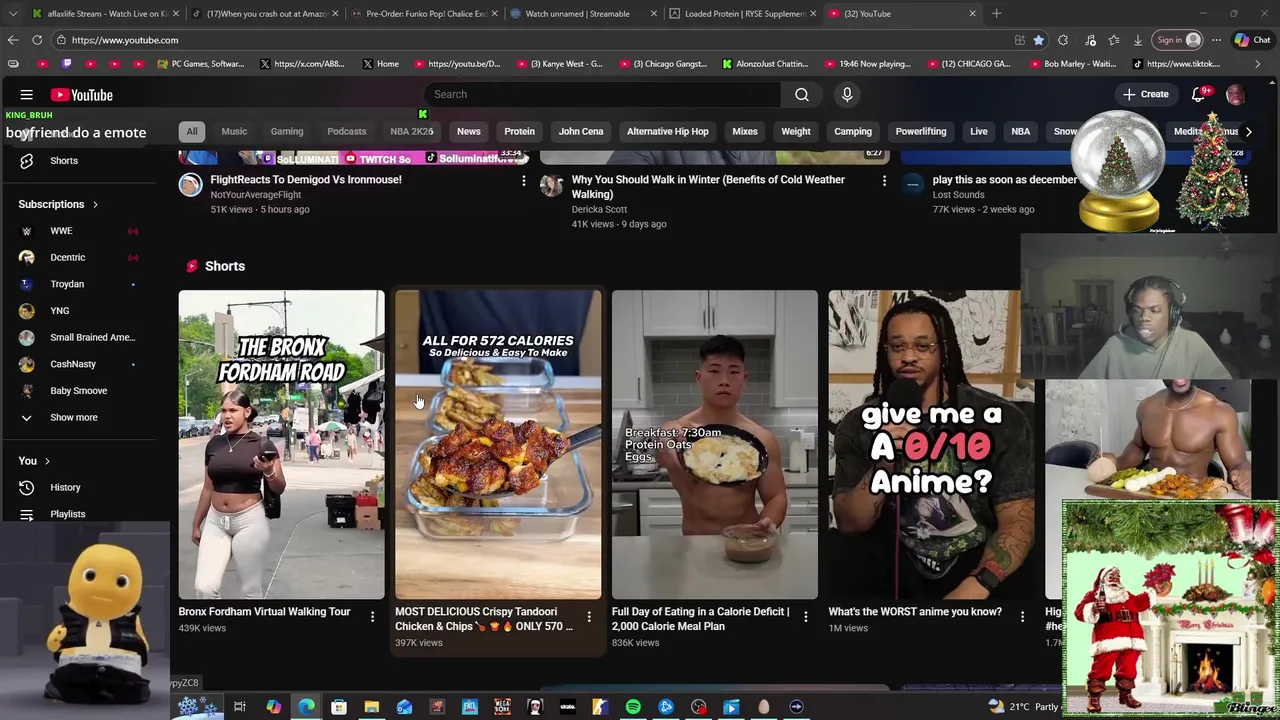Click the NotYourAverageFlight channel avatar
Viewport: 1280px width, 720px height.
(190, 185)
